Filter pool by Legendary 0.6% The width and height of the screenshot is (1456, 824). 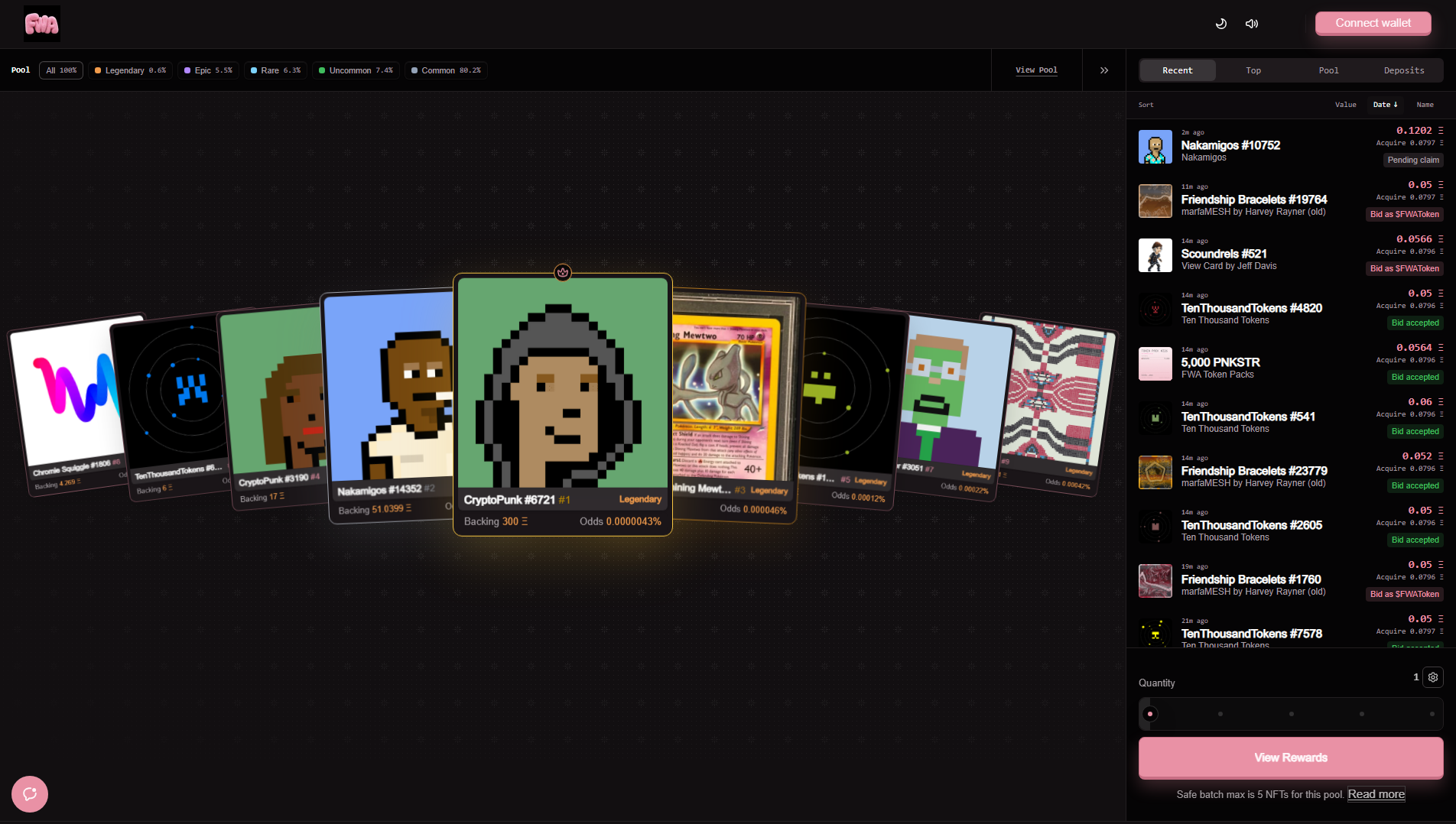point(130,70)
